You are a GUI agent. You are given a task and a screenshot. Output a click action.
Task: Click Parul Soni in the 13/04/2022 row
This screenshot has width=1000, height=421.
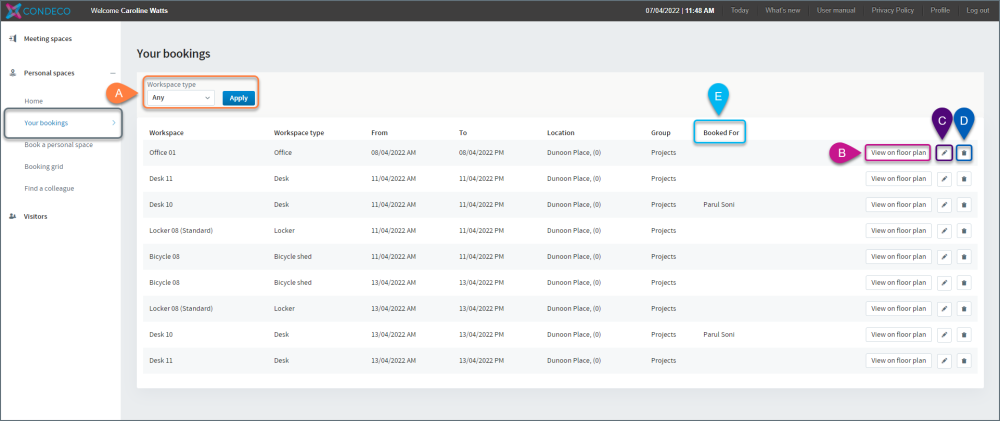coord(719,334)
